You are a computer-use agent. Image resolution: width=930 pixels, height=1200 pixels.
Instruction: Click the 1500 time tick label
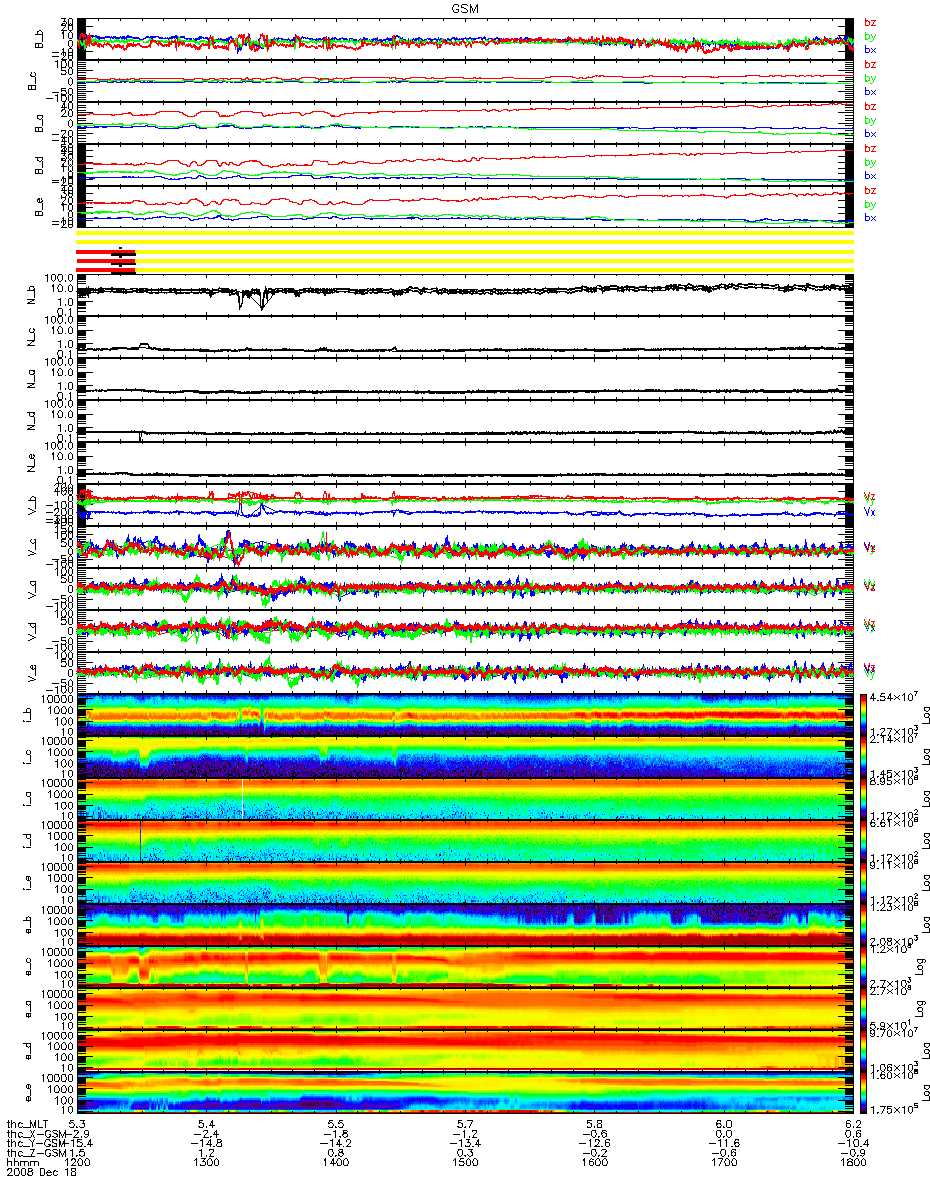[x=465, y=1163]
